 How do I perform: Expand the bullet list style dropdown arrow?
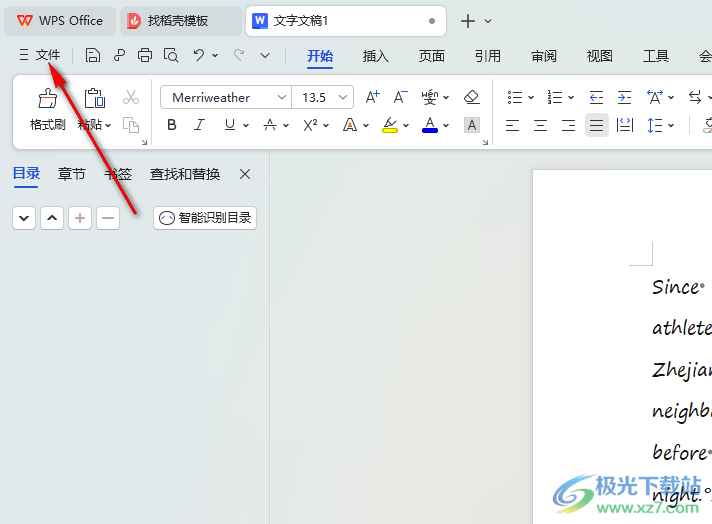coord(531,98)
